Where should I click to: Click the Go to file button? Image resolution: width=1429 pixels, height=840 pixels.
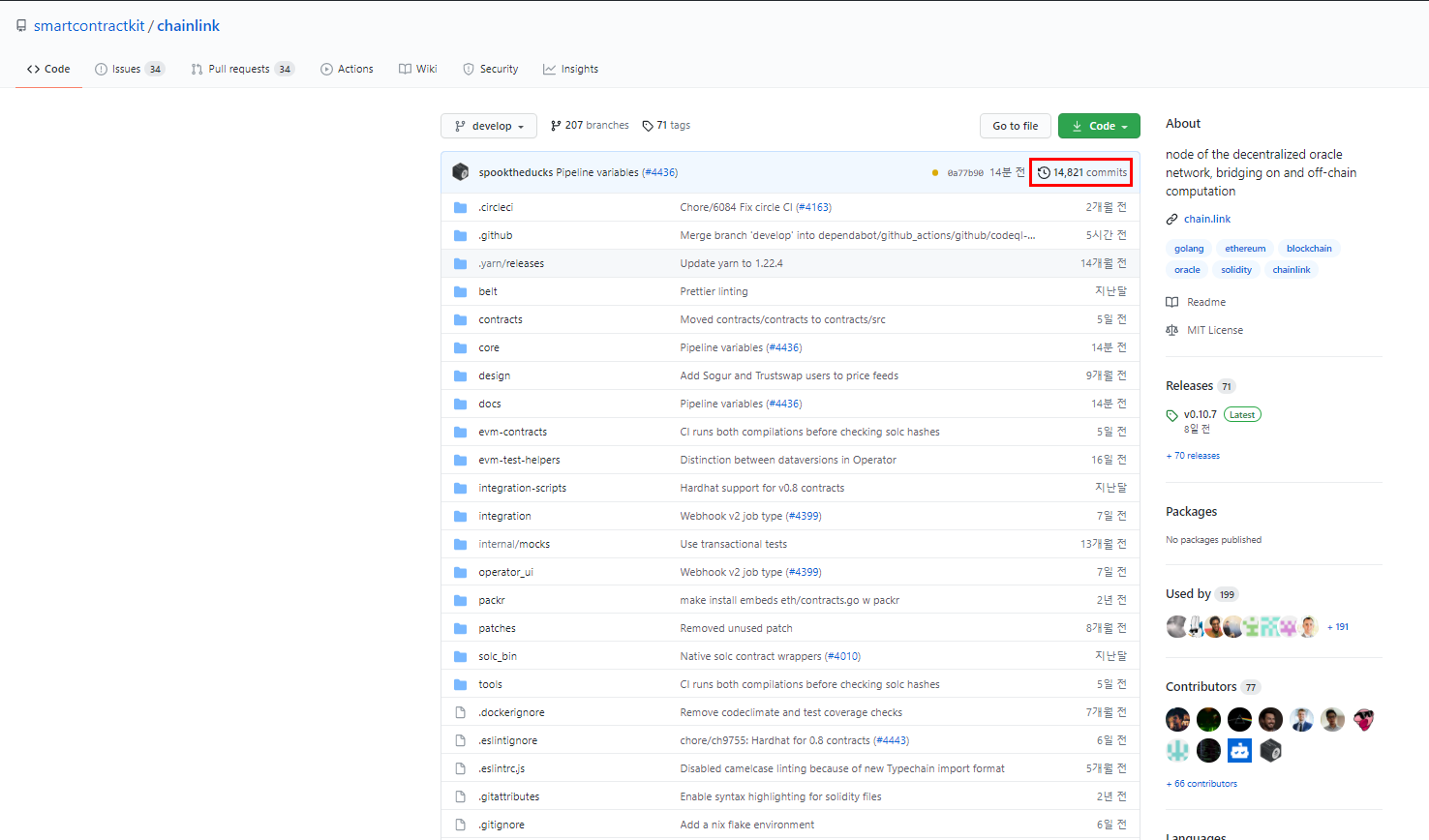click(x=1015, y=126)
